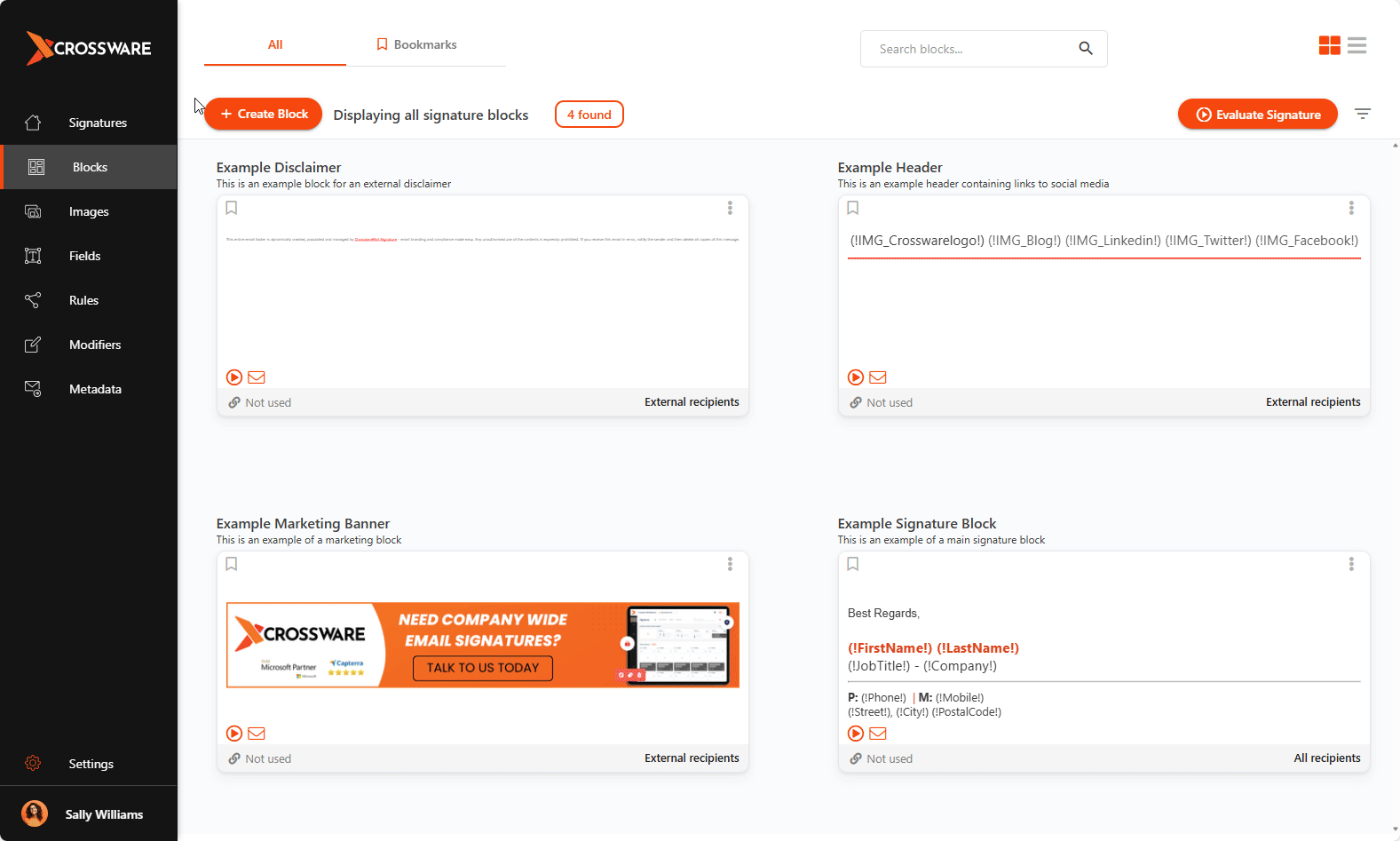
Task: Open more options for Example Disclaimer
Action: [x=730, y=208]
